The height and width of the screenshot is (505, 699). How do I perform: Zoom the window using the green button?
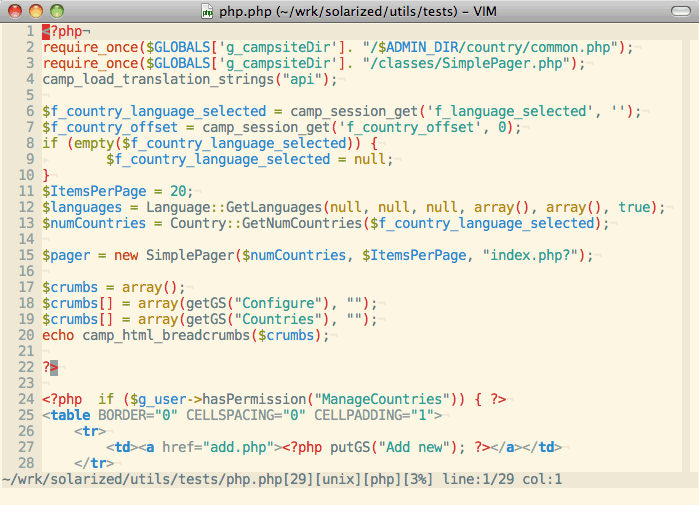56,11
